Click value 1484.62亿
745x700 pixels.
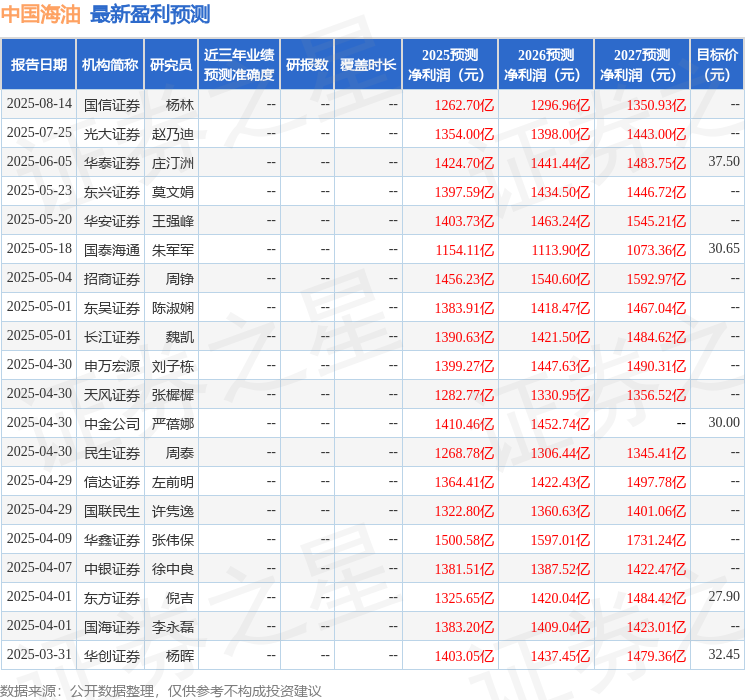656,337
